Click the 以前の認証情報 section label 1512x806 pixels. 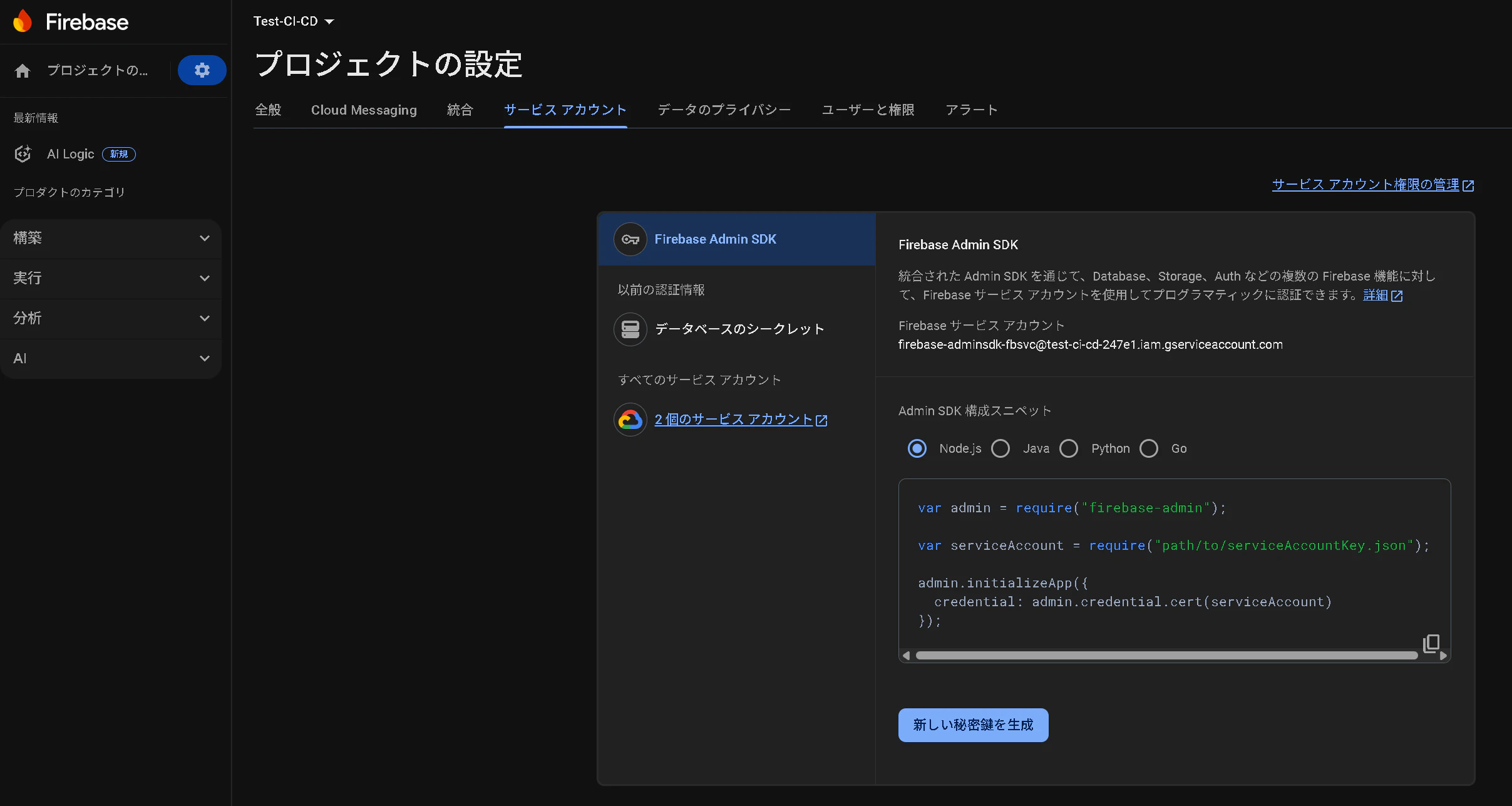point(661,290)
